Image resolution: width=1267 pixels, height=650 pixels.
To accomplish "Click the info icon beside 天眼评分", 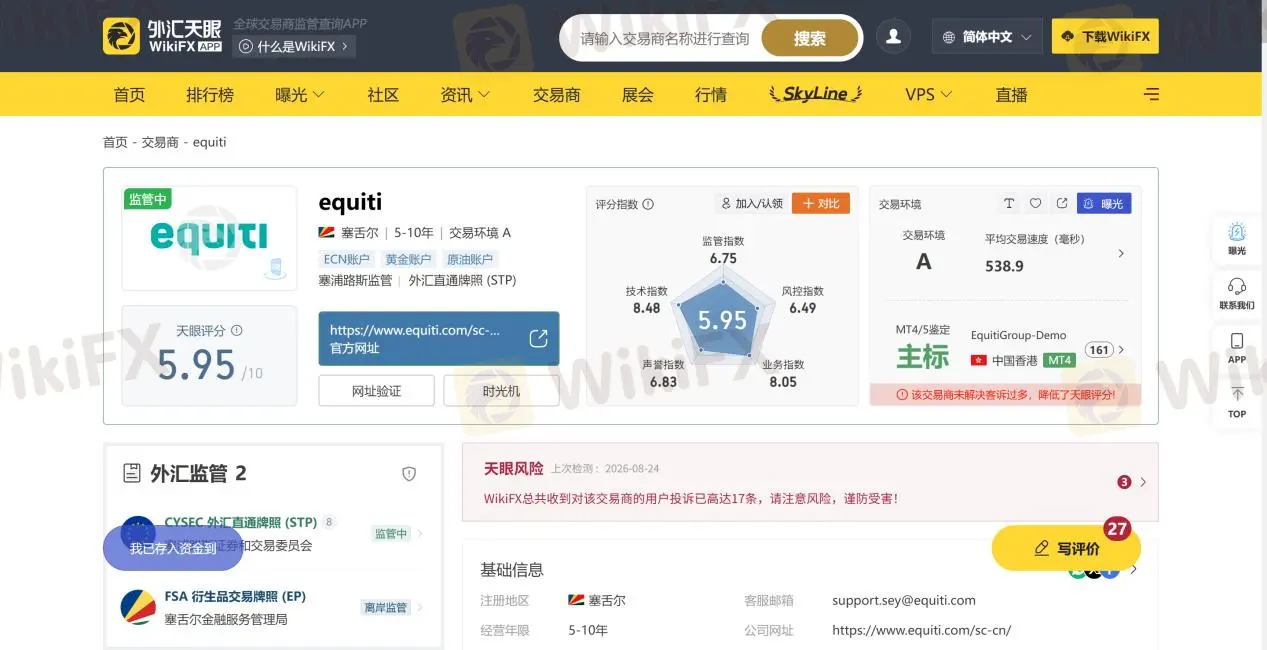I will tap(237, 330).
